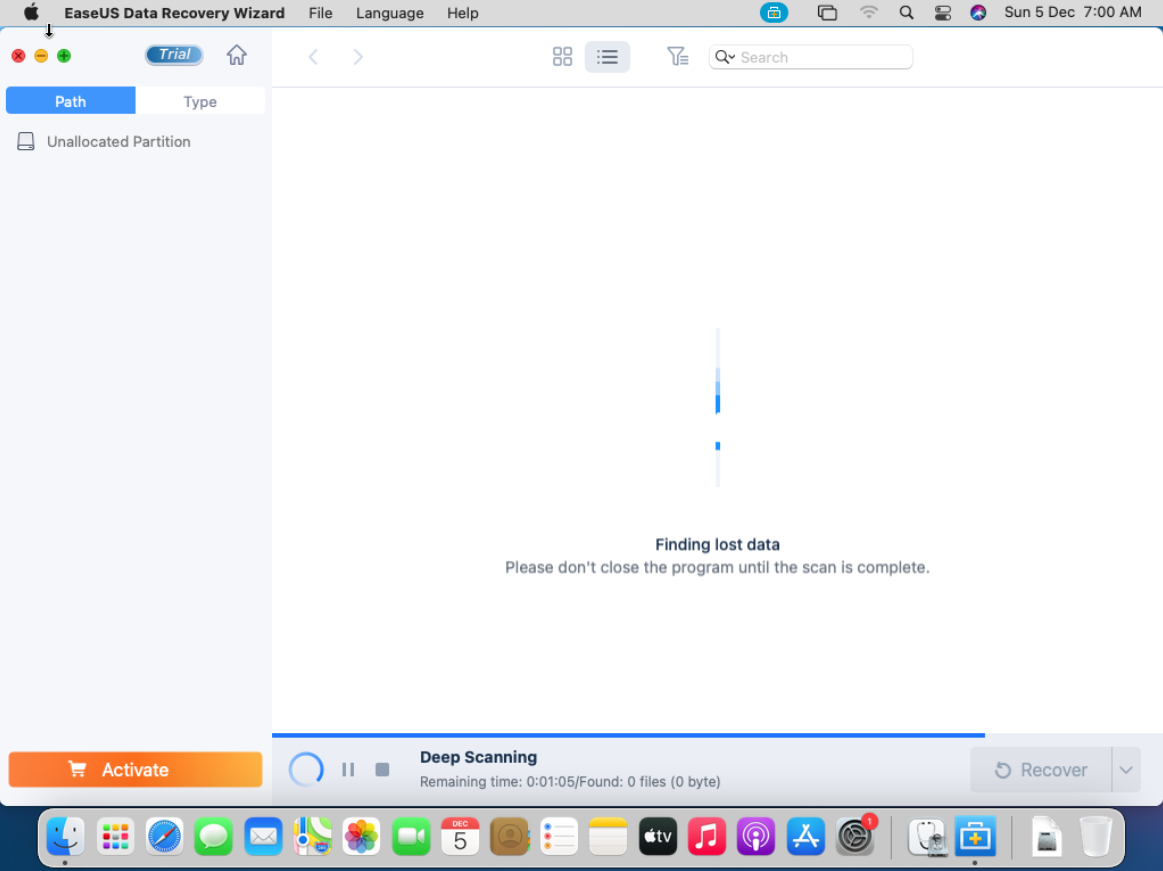Open Reminders from the dock
This screenshot has width=1163, height=871.
point(559,837)
